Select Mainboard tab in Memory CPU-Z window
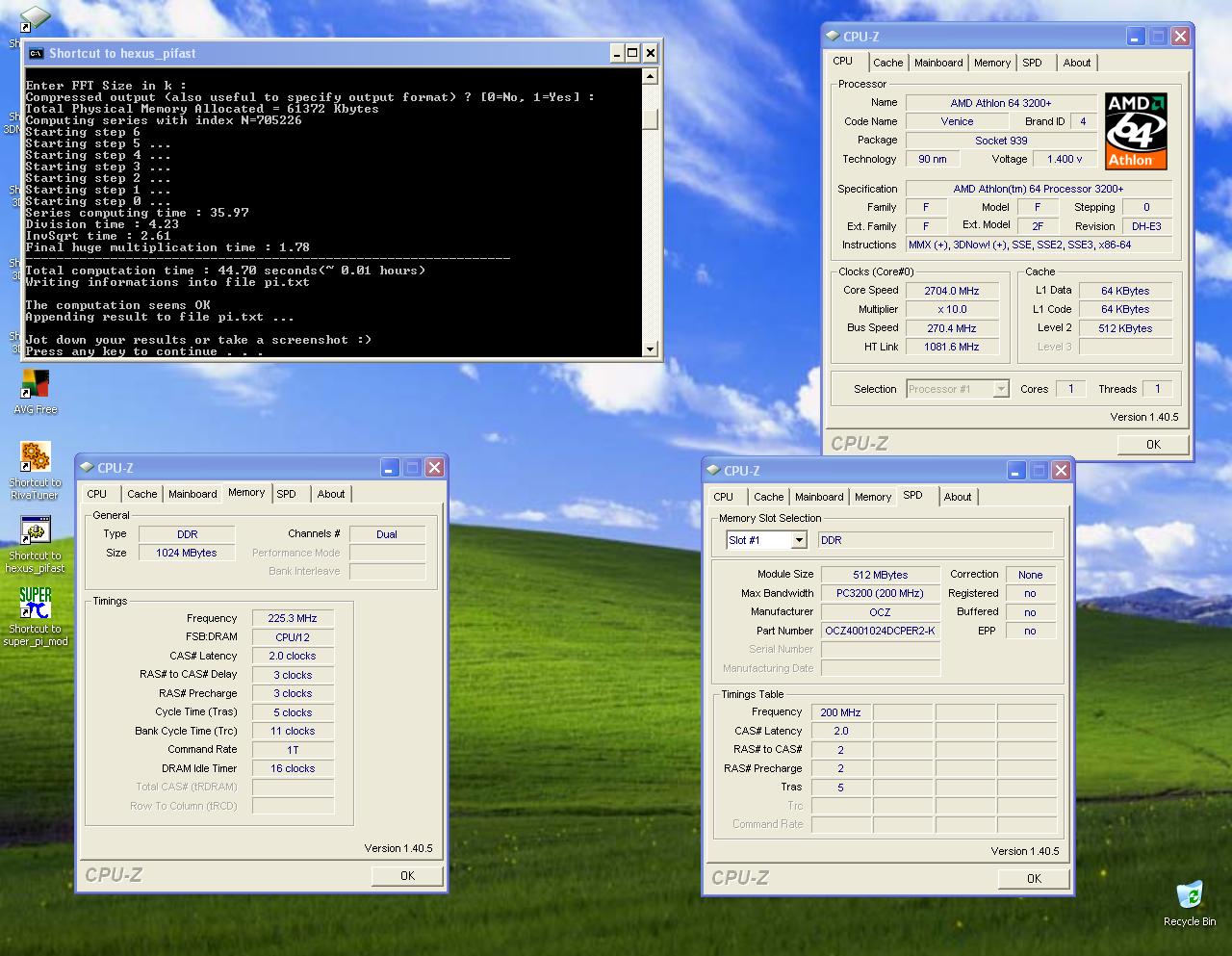 pos(192,494)
